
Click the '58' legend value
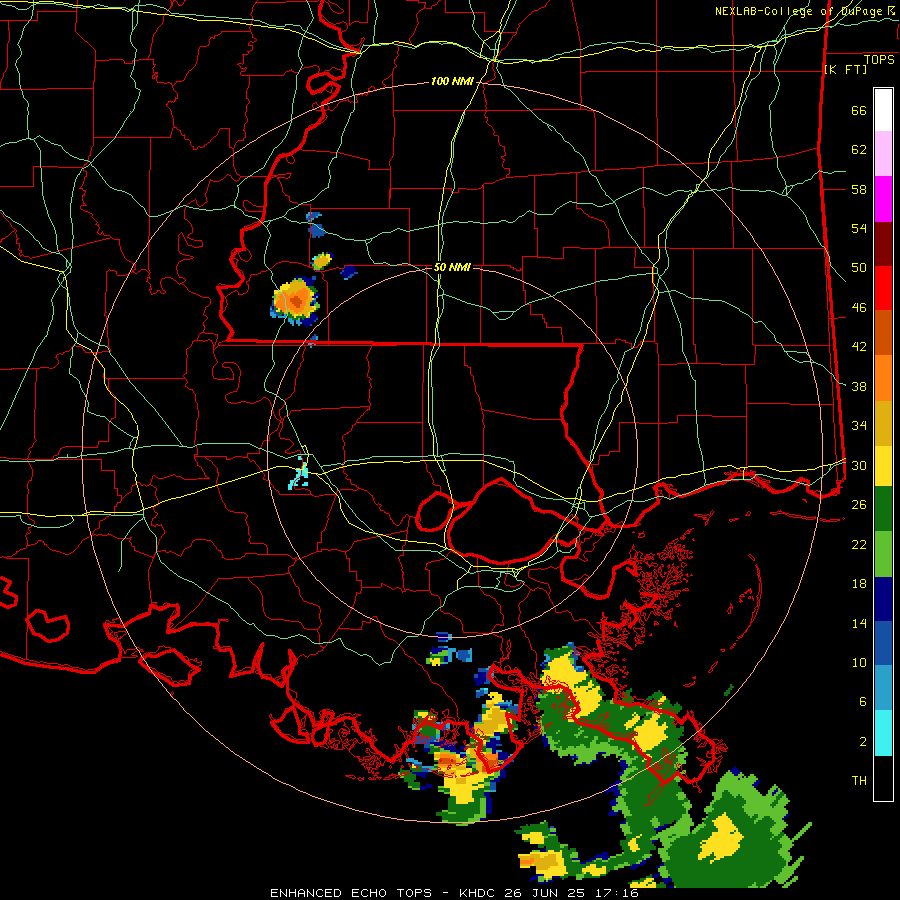click(x=859, y=189)
